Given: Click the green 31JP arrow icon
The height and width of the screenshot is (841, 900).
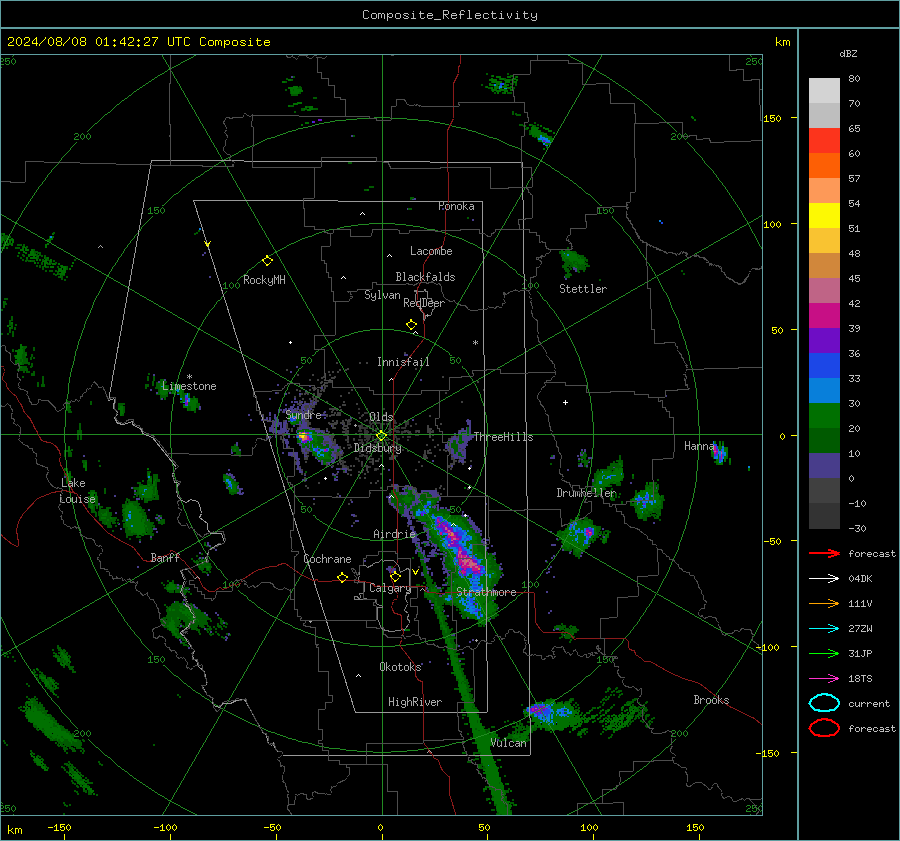Looking at the screenshot, I should 824,653.
